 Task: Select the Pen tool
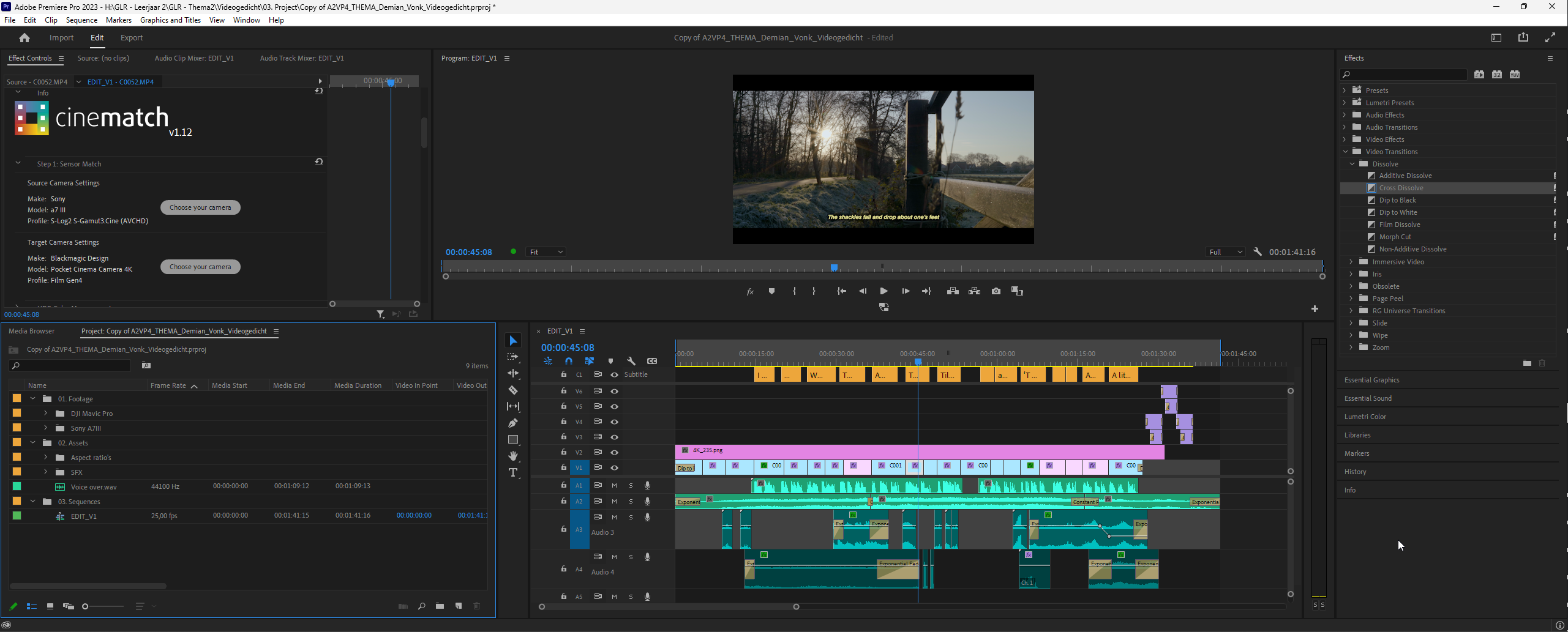pos(513,423)
